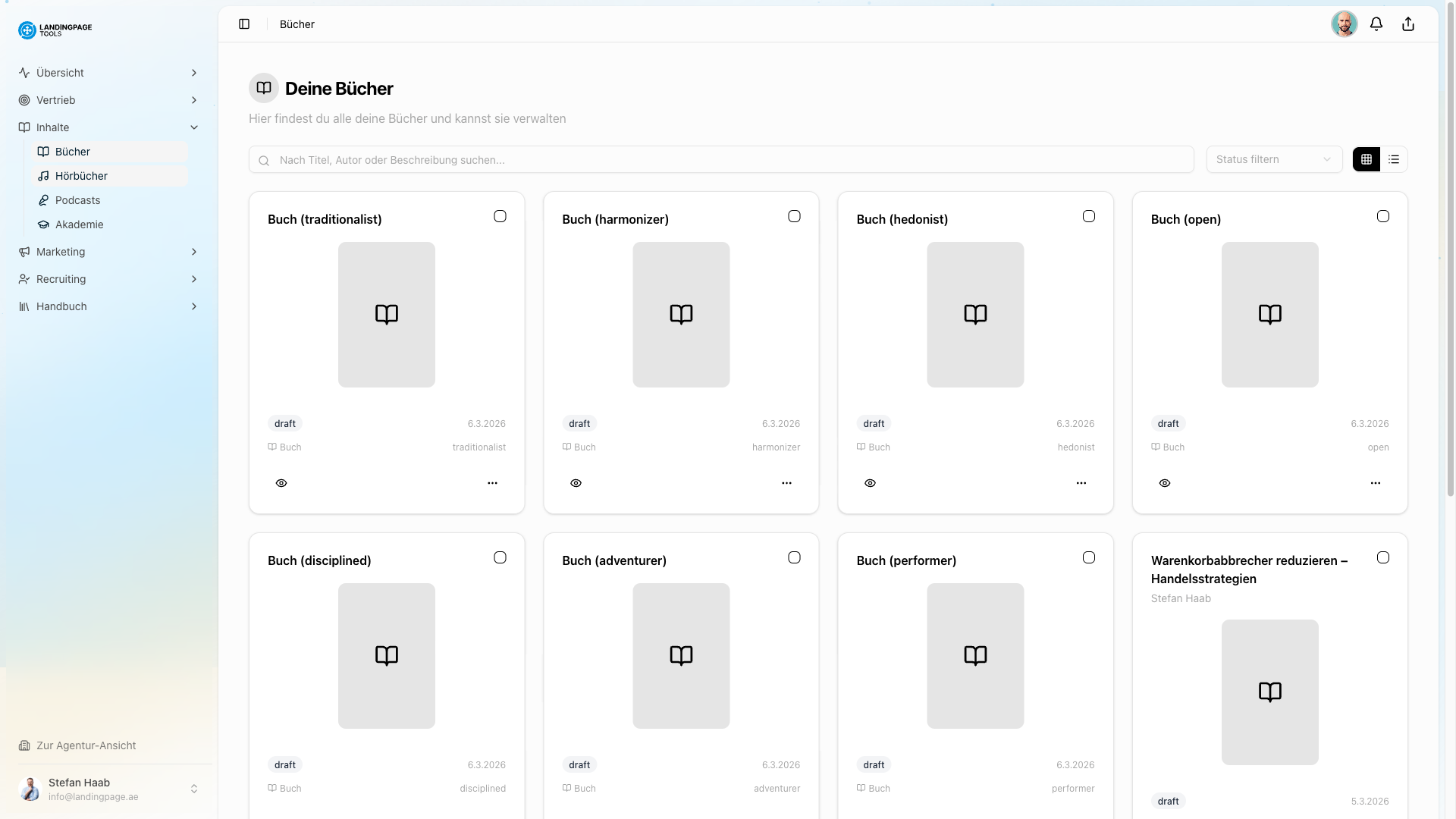Image resolution: width=1456 pixels, height=819 pixels.
Task: Check the checkbox on Buch (hedonist)
Action: [x=1089, y=216]
